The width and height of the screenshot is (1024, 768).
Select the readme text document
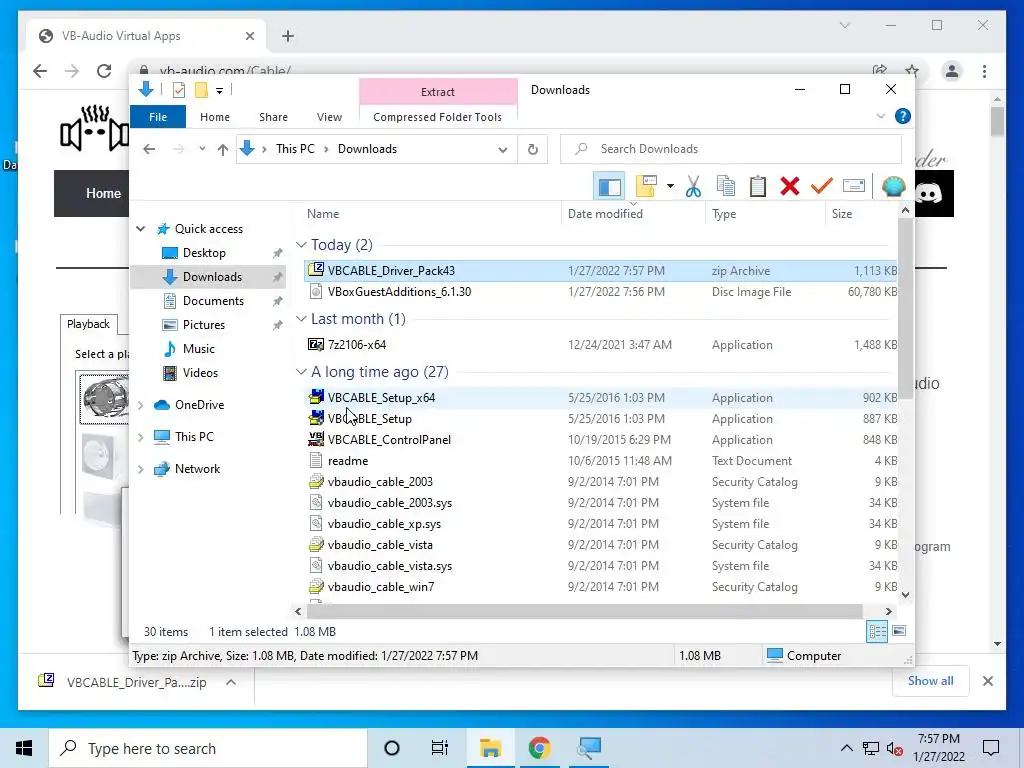(600, 461)
